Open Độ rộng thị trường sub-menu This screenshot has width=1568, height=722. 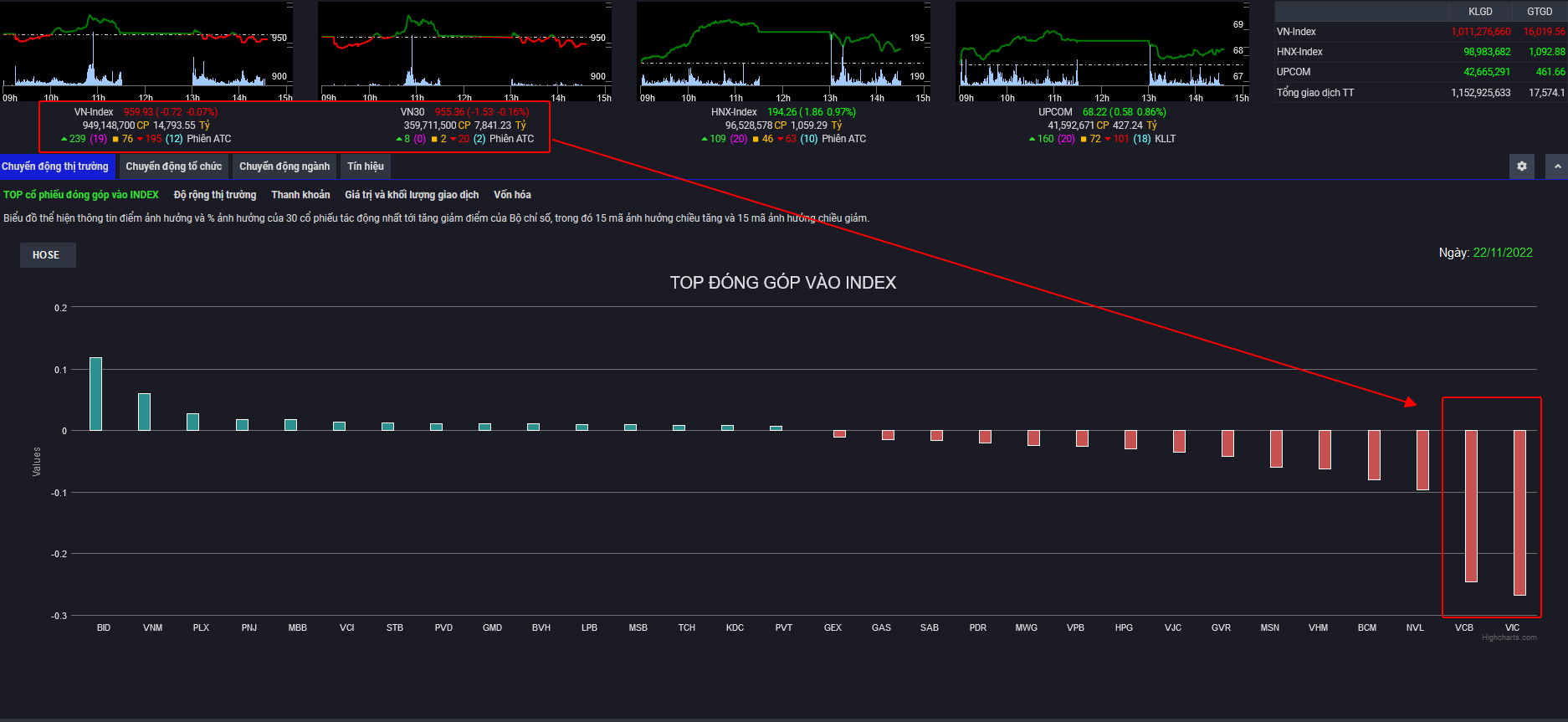[x=215, y=195]
